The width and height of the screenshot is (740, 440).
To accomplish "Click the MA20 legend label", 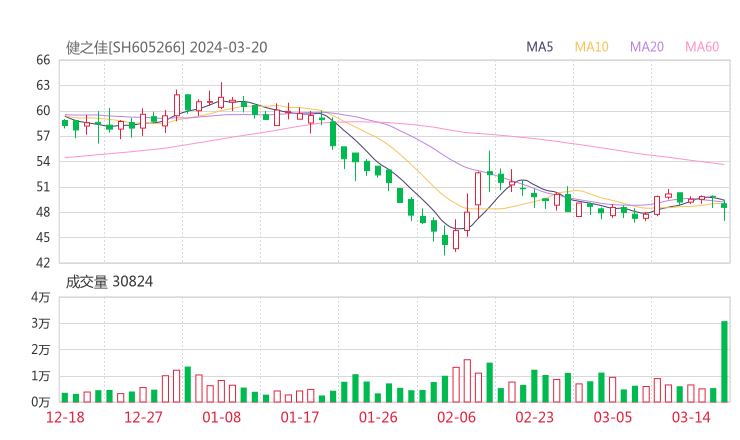I will pos(647,47).
